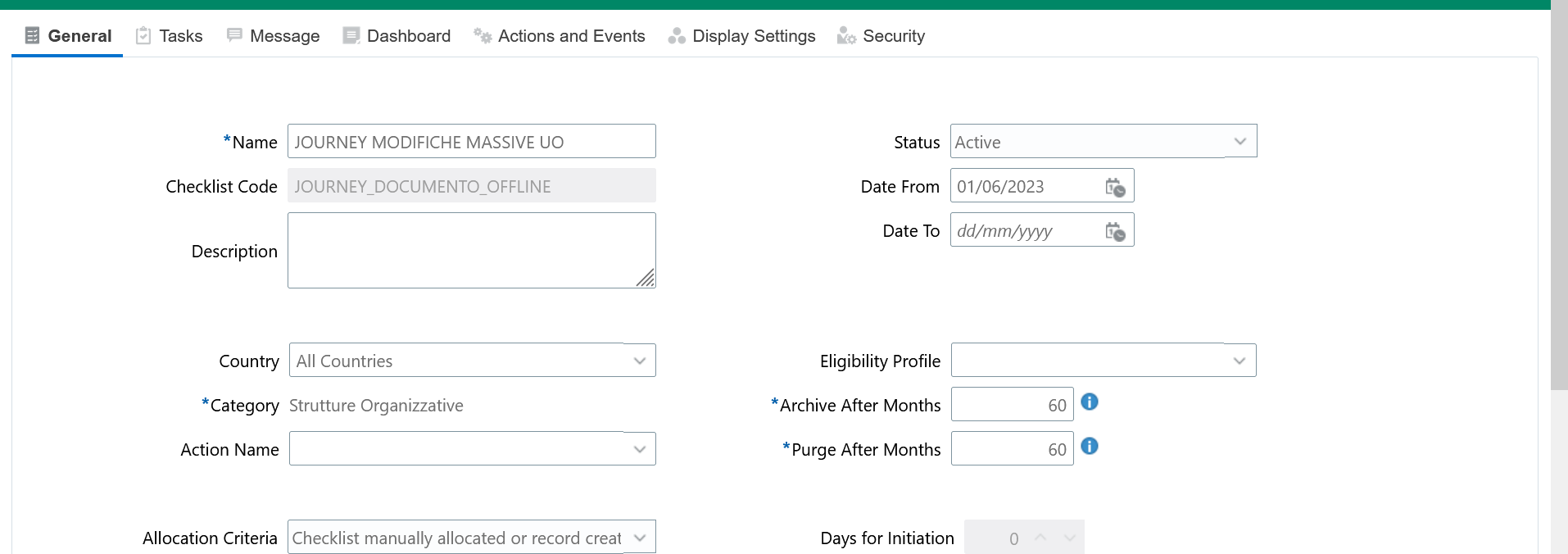
Task: Edit the Name field
Action: tap(472, 141)
